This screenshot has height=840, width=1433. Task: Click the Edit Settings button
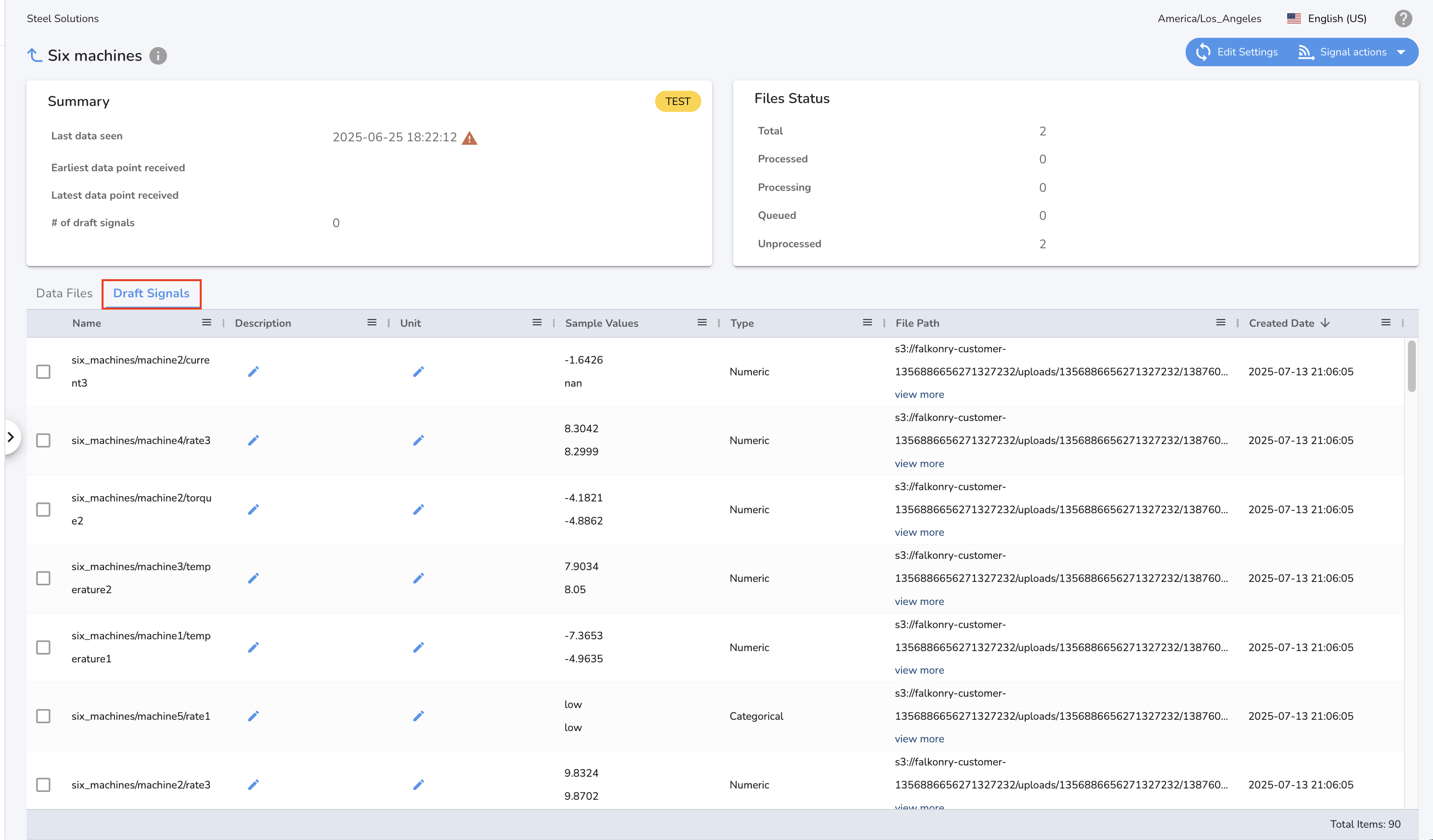1237,52
